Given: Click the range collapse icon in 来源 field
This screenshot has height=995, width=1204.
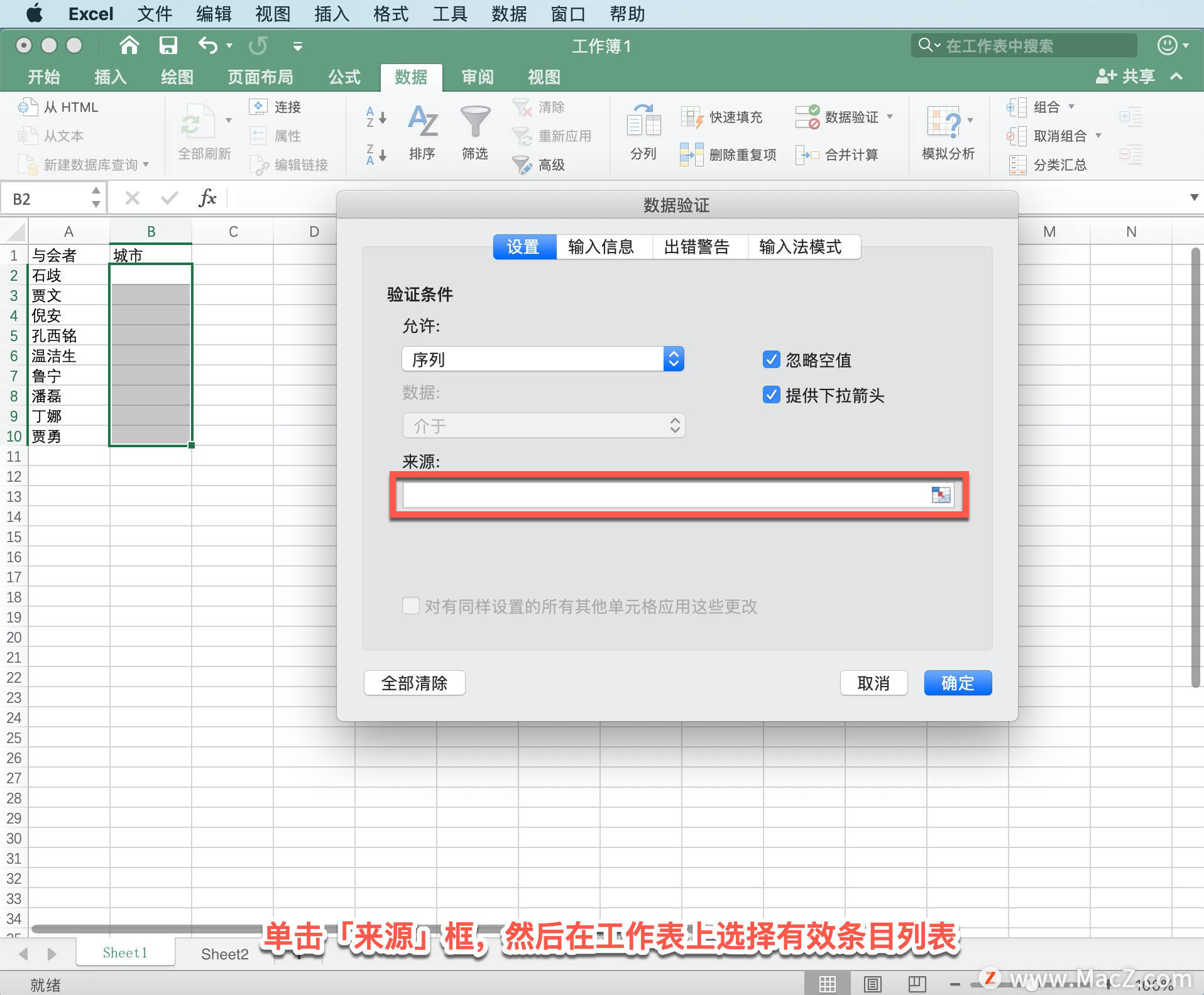Looking at the screenshot, I should pyautogui.click(x=941, y=495).
